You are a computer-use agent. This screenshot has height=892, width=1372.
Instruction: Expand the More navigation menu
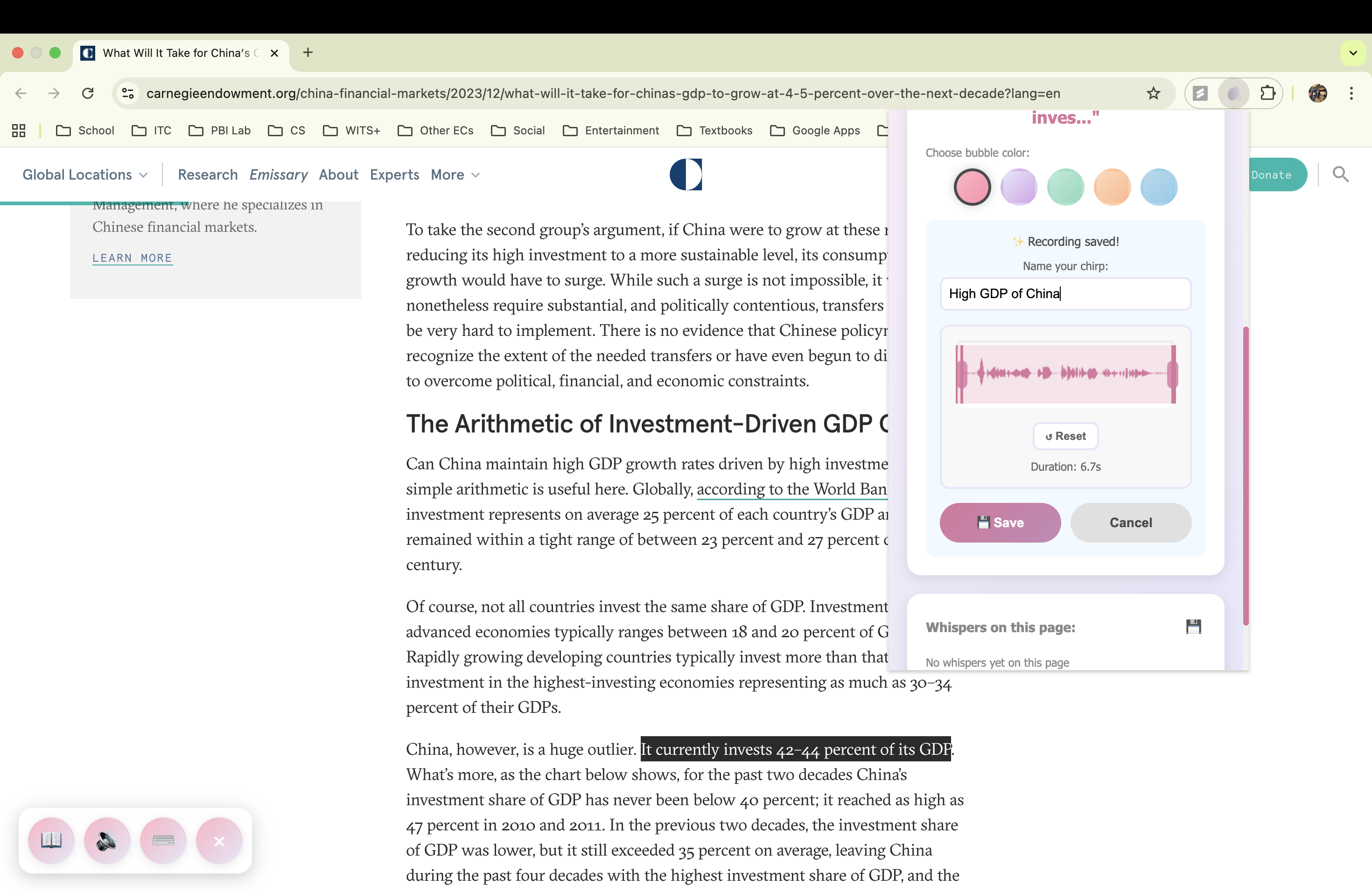pos(455,174)
